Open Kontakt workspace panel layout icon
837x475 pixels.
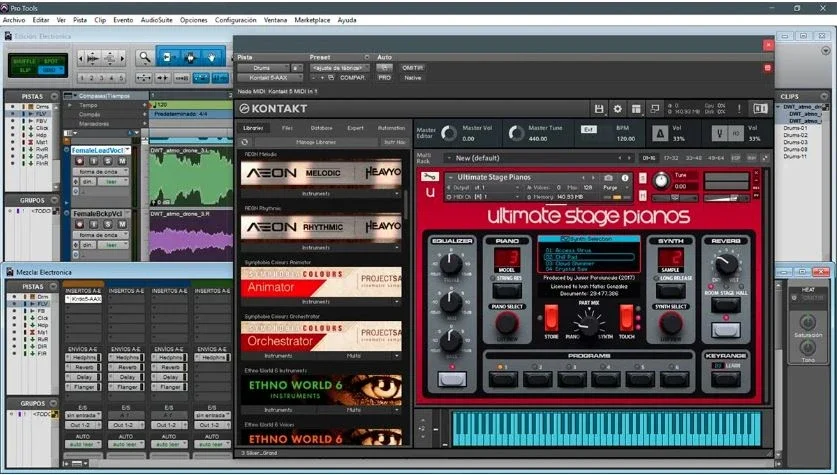pos(636,109)
